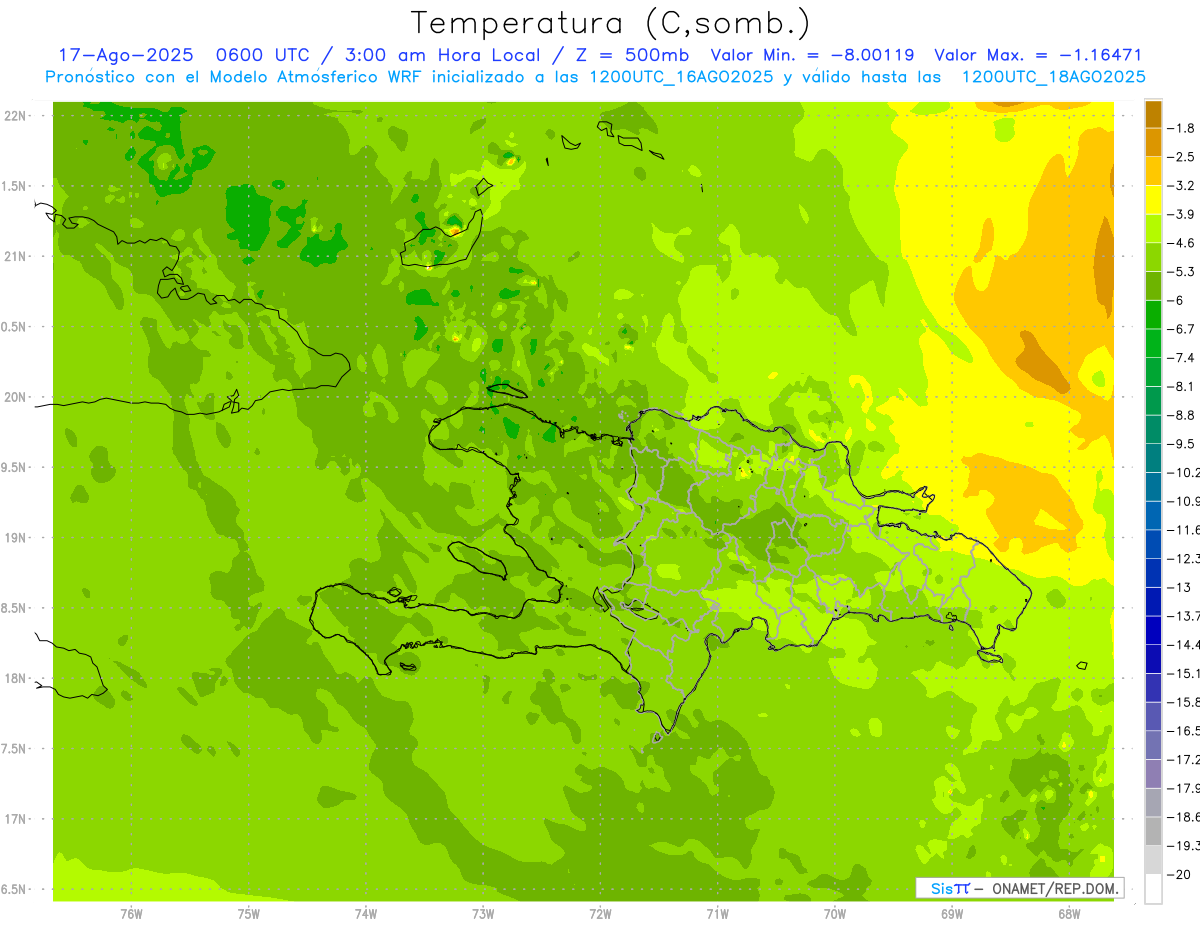Pick the yellow swatch between -3.2 and -3.9
This screenshot has height=927, width=1200.
[x=1153, y=200]
